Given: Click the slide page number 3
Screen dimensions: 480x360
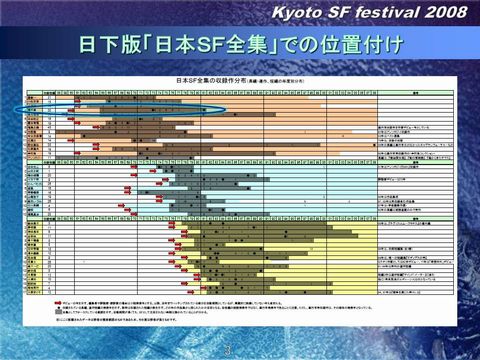Looking at the screenshot, I should coord(228,350).
